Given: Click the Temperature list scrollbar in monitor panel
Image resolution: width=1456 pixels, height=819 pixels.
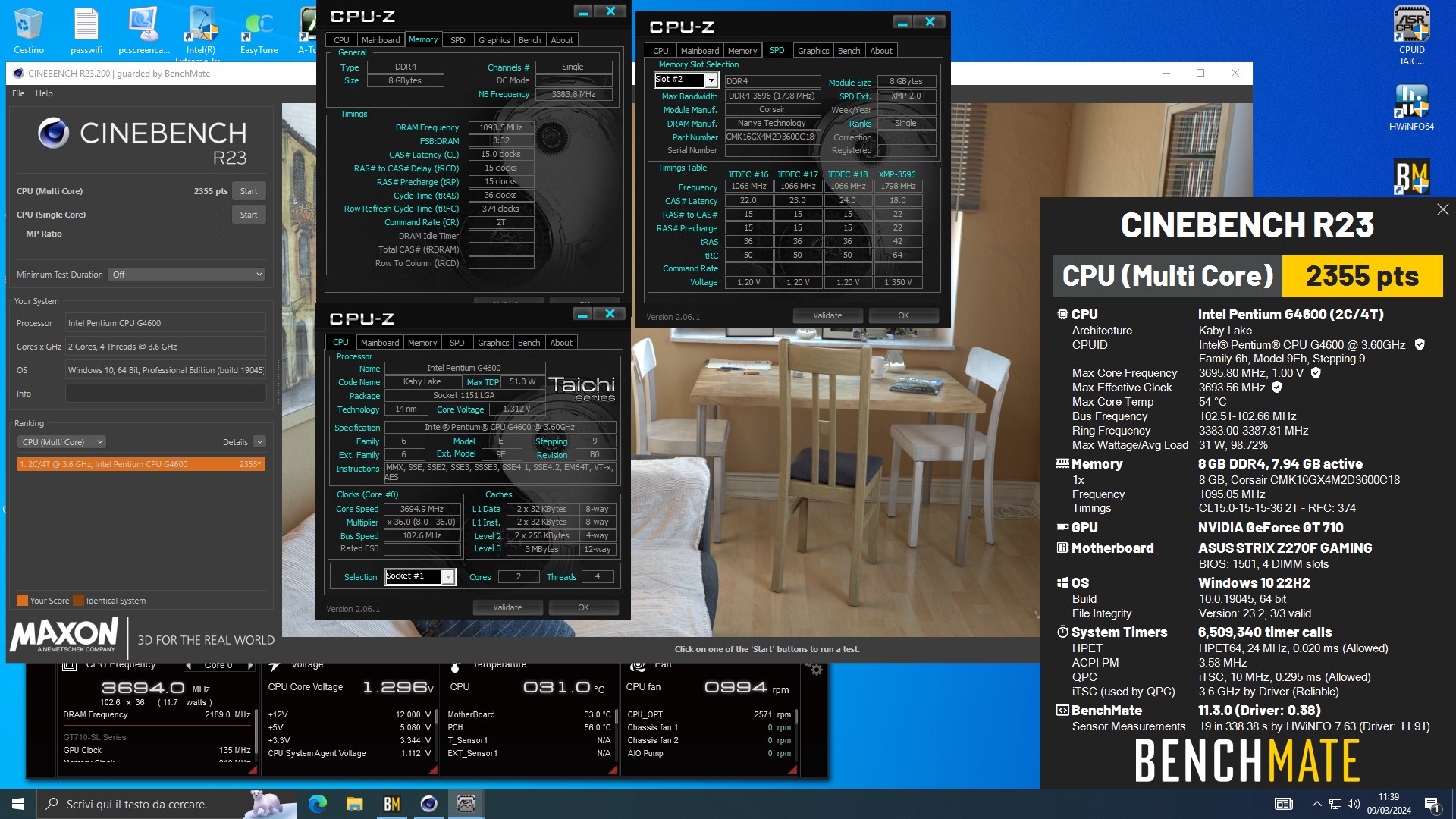Looking at the screenshot, I should tap(617, 717).
